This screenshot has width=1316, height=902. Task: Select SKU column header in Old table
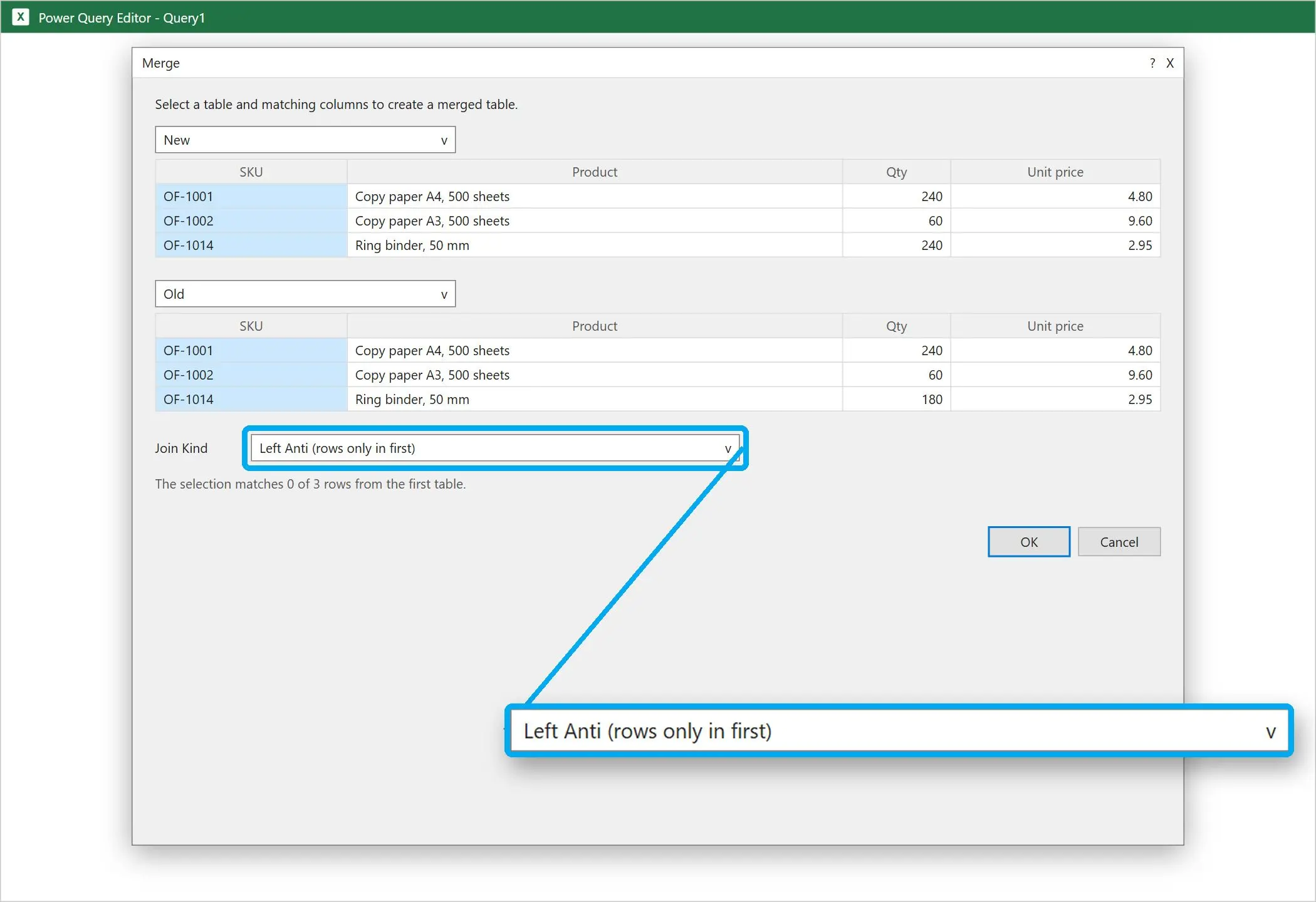click(251, 326)
